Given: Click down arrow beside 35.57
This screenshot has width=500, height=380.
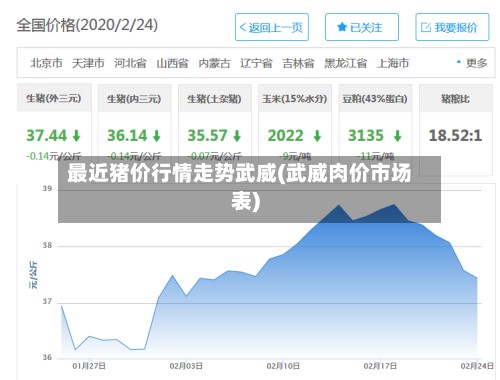Looking at the screenshot, I should tap(237, 136).
